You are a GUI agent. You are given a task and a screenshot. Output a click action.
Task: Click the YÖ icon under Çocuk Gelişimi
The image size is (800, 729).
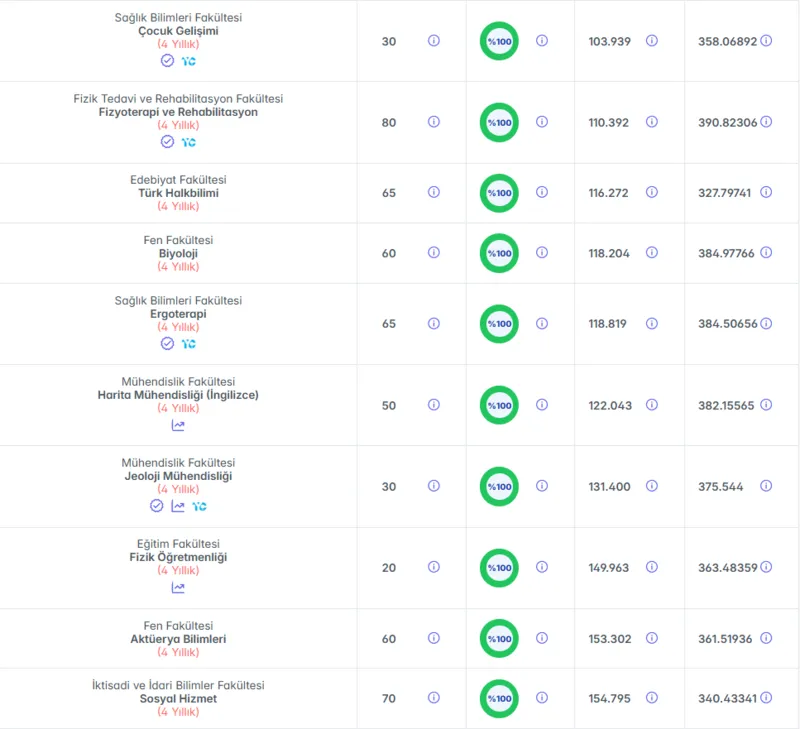188,61
